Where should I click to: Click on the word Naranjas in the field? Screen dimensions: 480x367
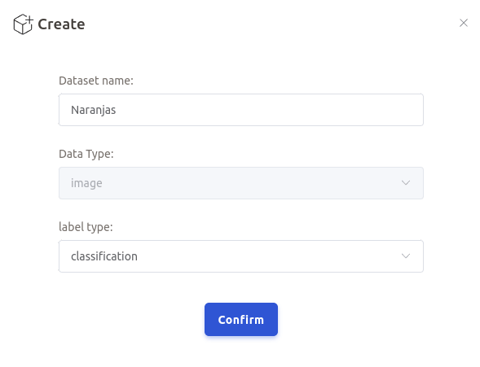[93, 110]
